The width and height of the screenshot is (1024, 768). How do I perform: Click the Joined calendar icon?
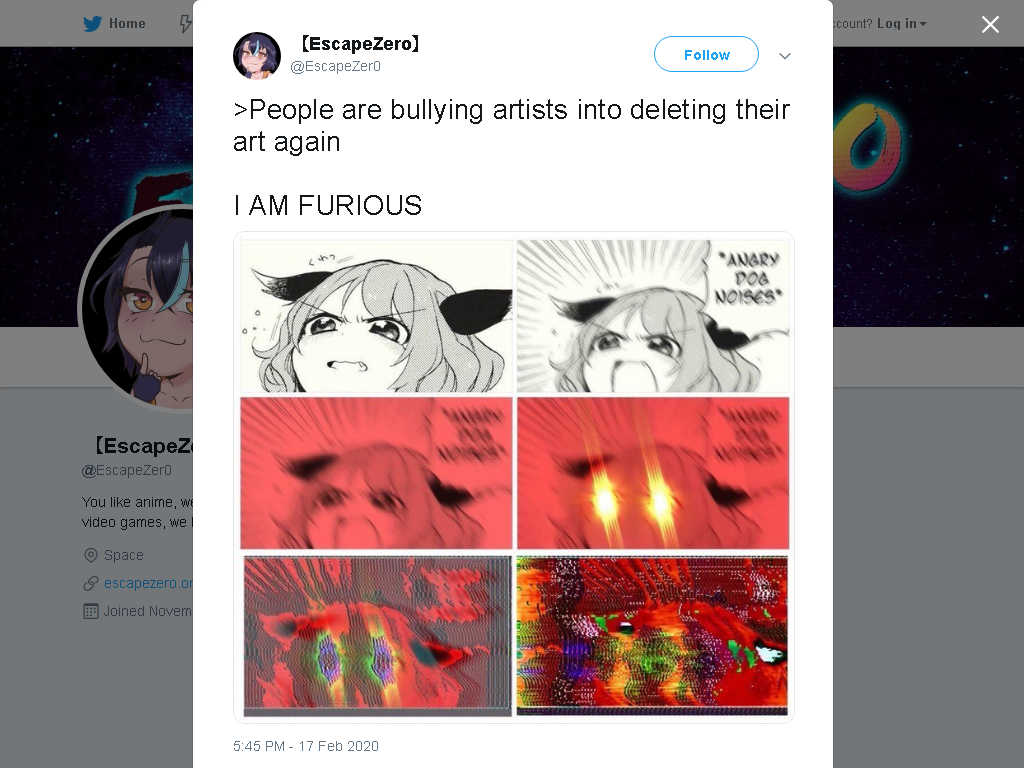(x=91, y=611)
